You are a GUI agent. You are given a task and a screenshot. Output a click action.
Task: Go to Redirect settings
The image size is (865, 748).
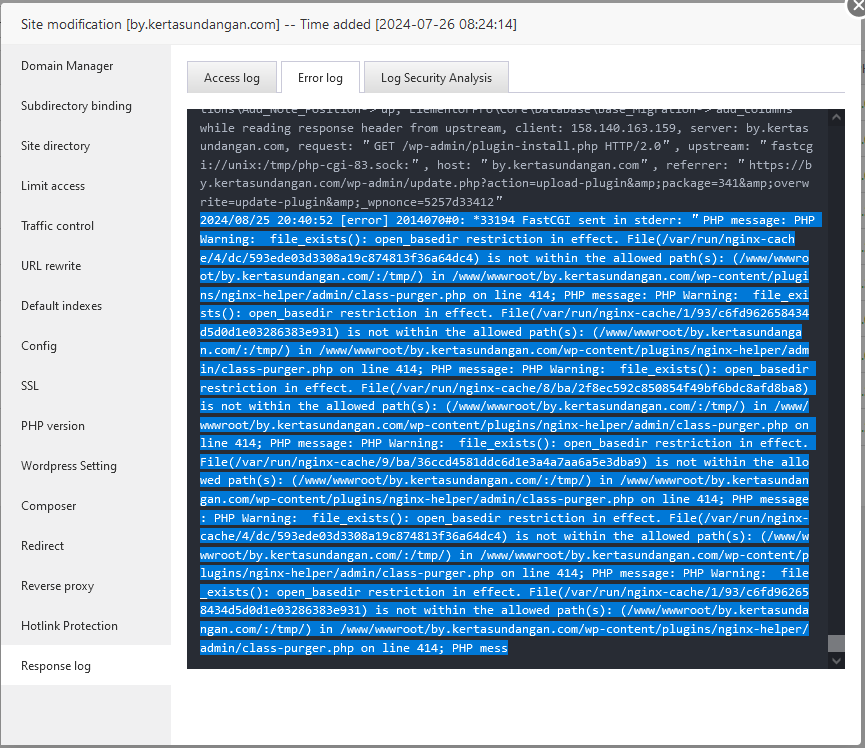(x=86, y=546)
